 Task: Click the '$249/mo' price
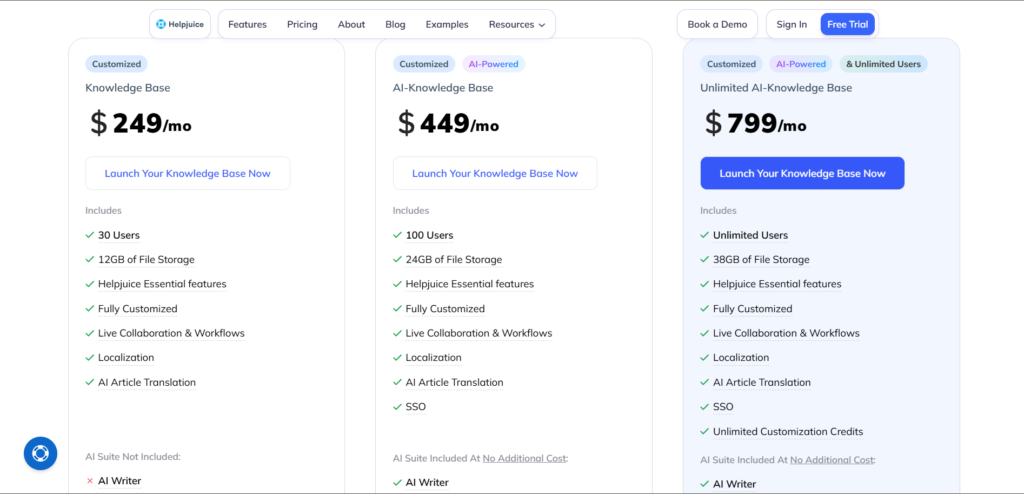coord(140,123)
